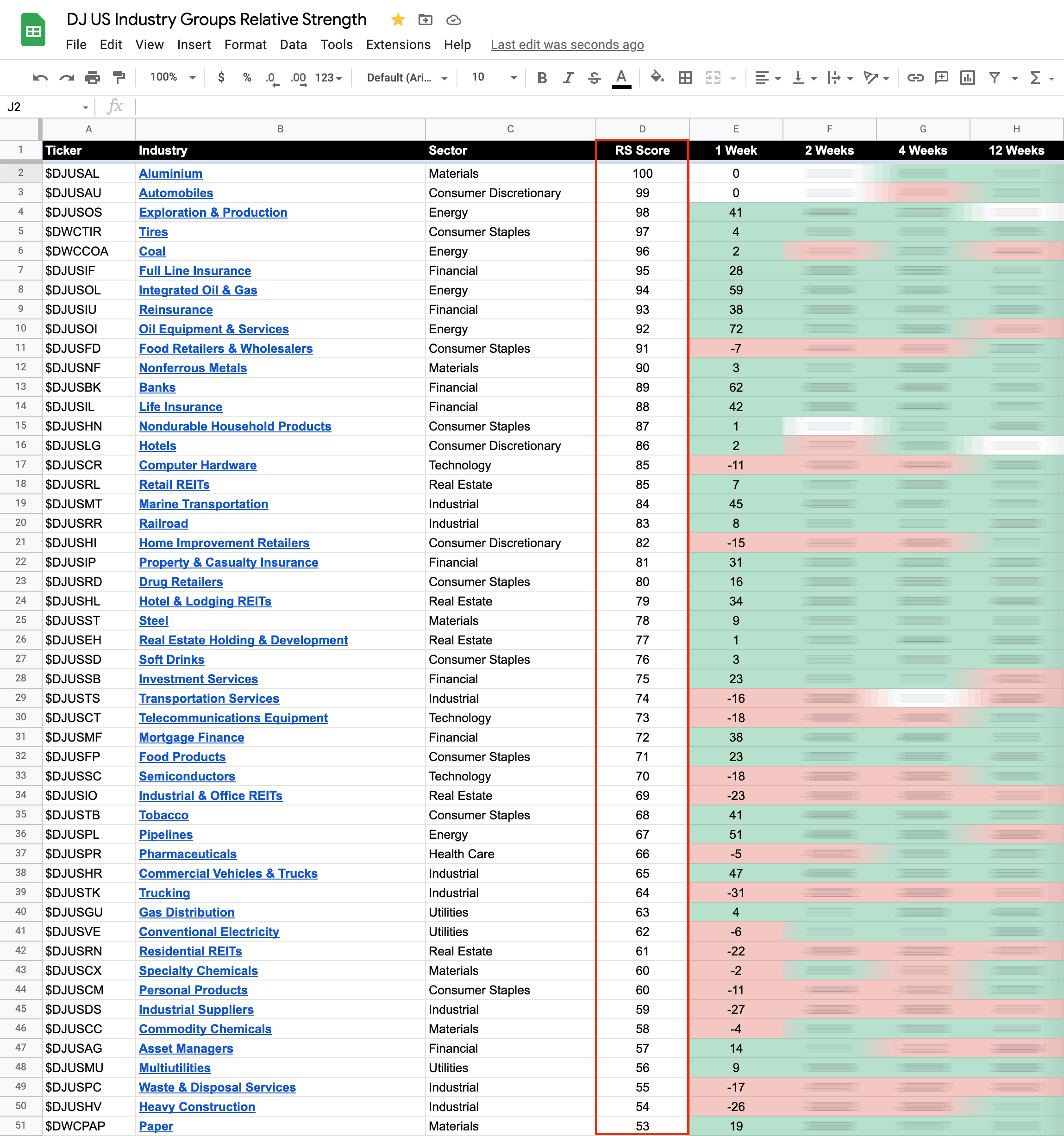
Task: Check the cloud save status icon
Action: pyautogui.click(x=454, y=20)
